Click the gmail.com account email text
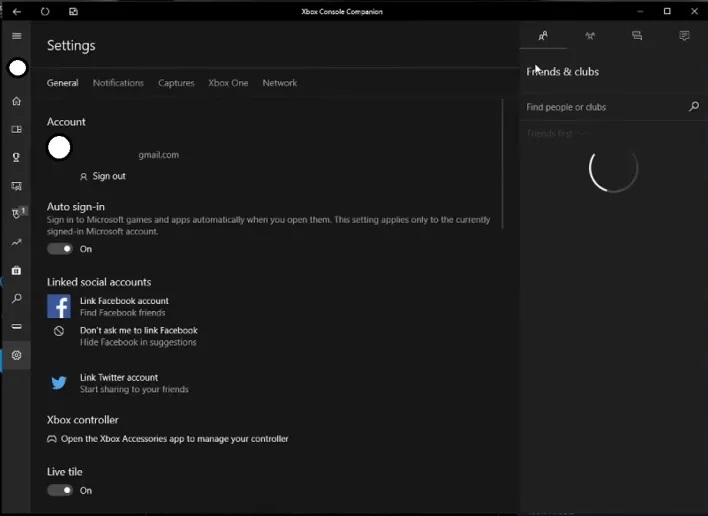Image resolution: width=708 pixels, height=516 pixels. click(x=158, y=155)
